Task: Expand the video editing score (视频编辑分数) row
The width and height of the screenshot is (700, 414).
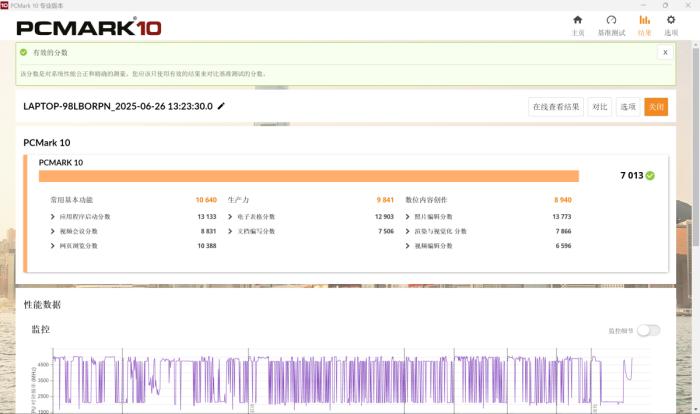Action: pos(408,245)
